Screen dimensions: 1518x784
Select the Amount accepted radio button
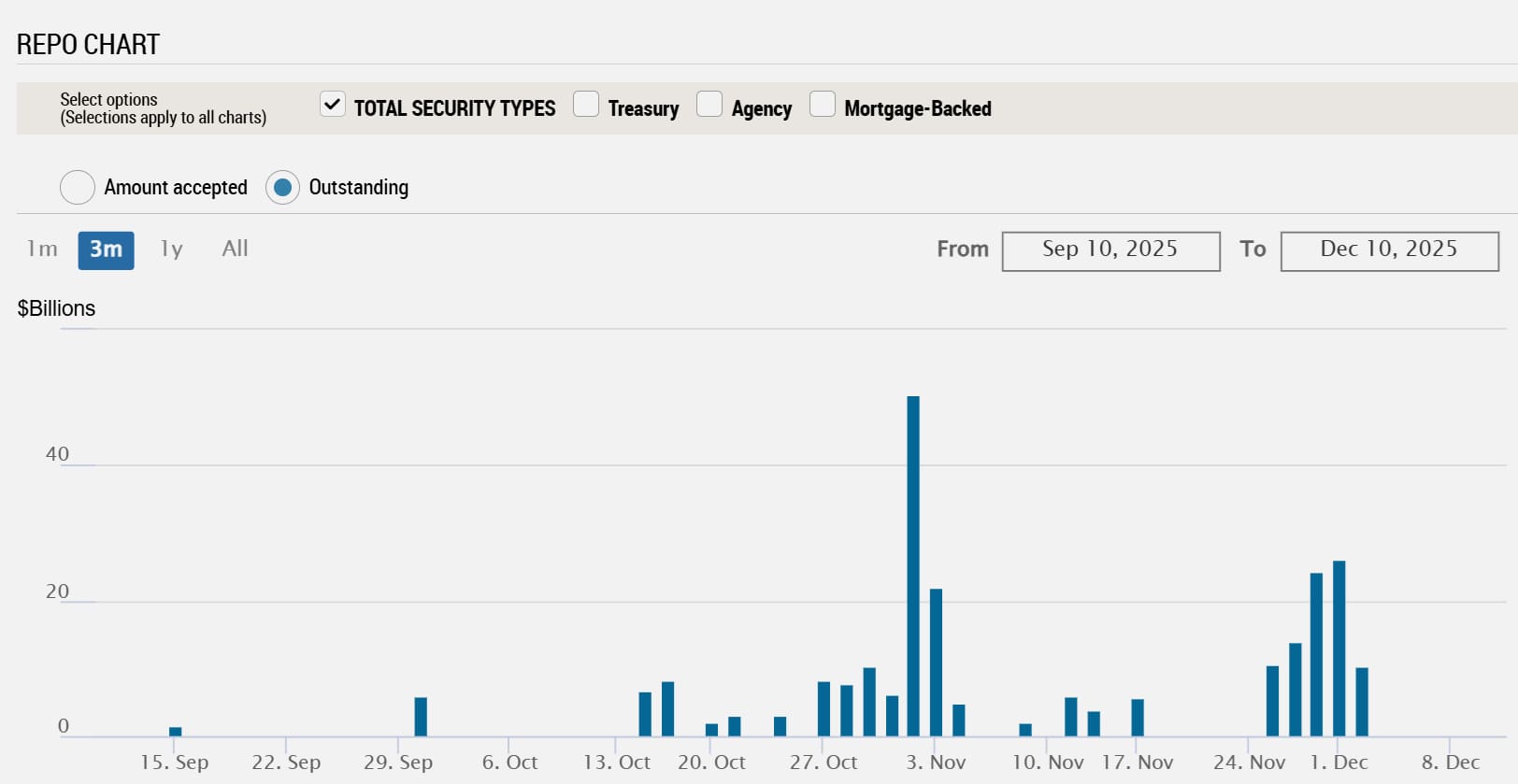(x=78, y=187)
